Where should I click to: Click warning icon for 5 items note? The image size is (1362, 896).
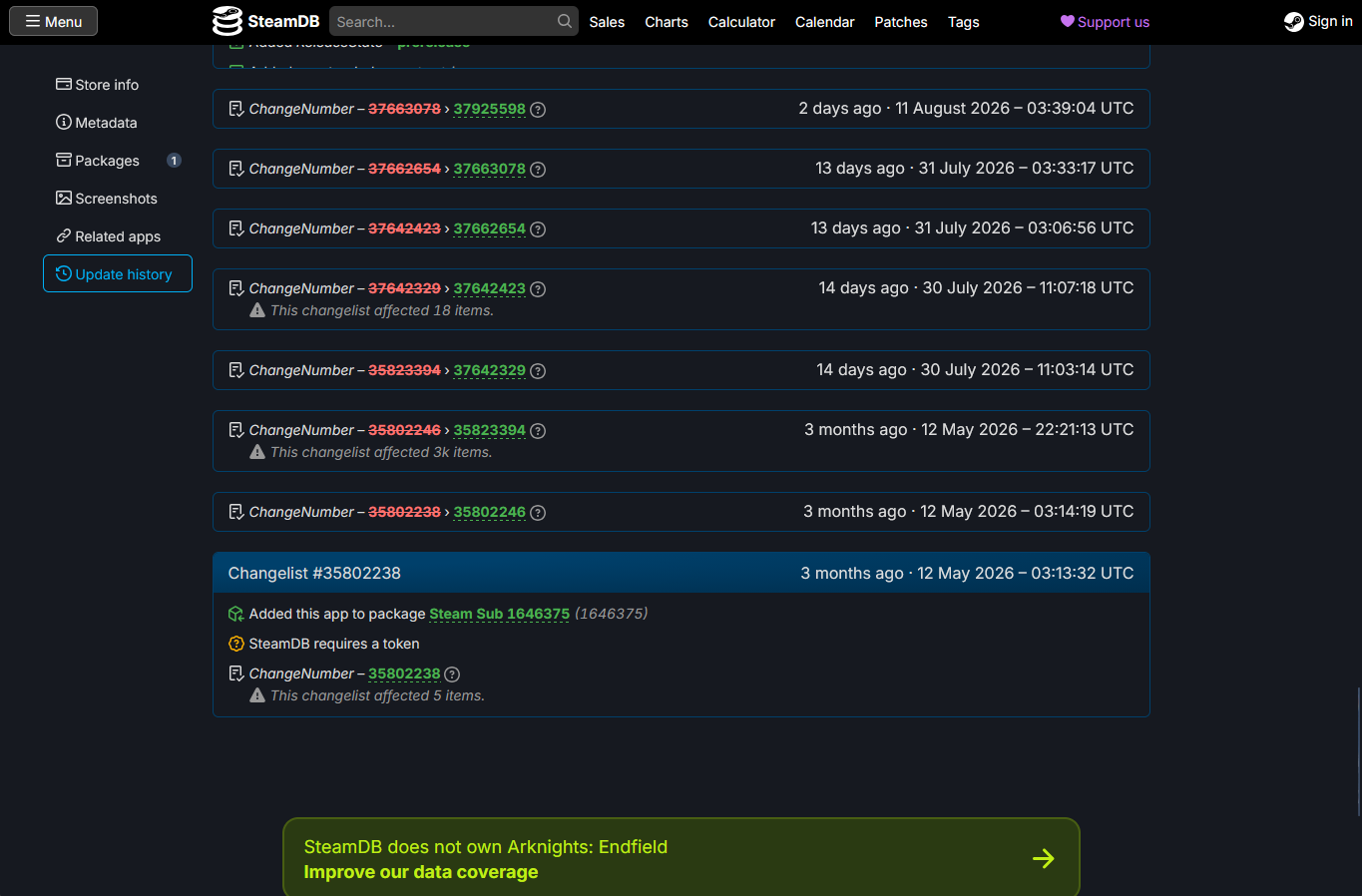pos(257,695)
